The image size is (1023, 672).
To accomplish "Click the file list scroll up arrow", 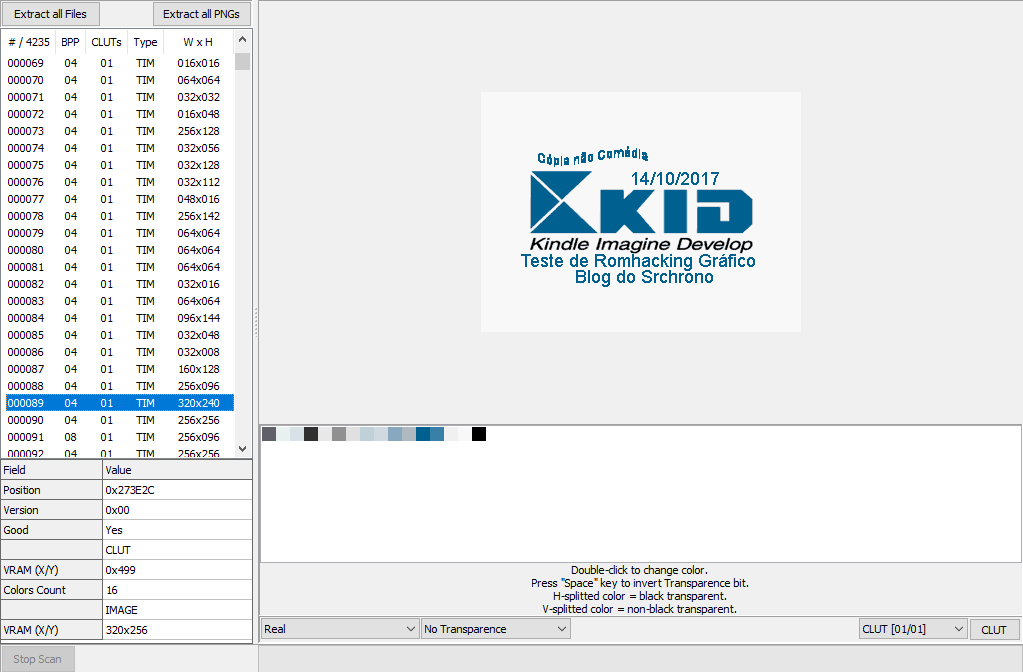I will click(x=242, y=39).
